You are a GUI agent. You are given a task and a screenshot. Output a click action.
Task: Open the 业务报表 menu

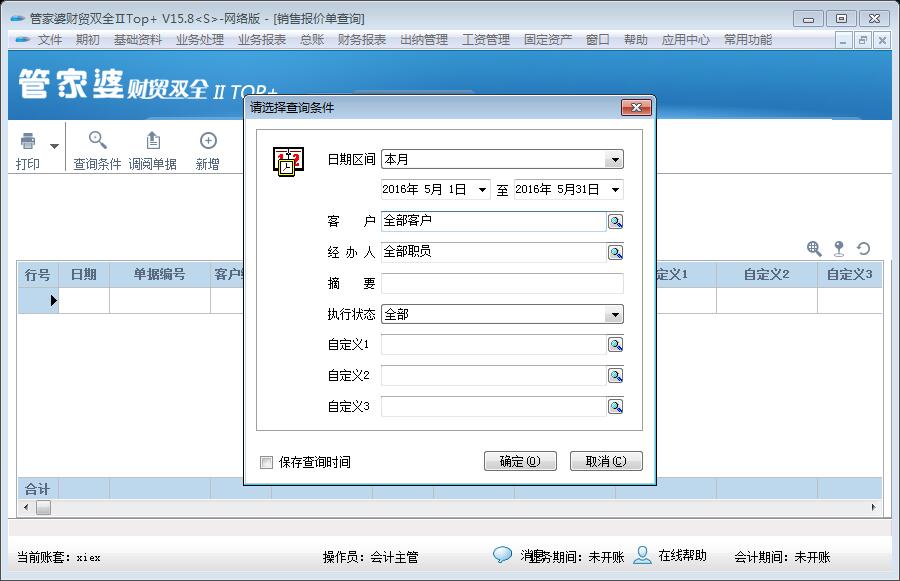point(262,40)
